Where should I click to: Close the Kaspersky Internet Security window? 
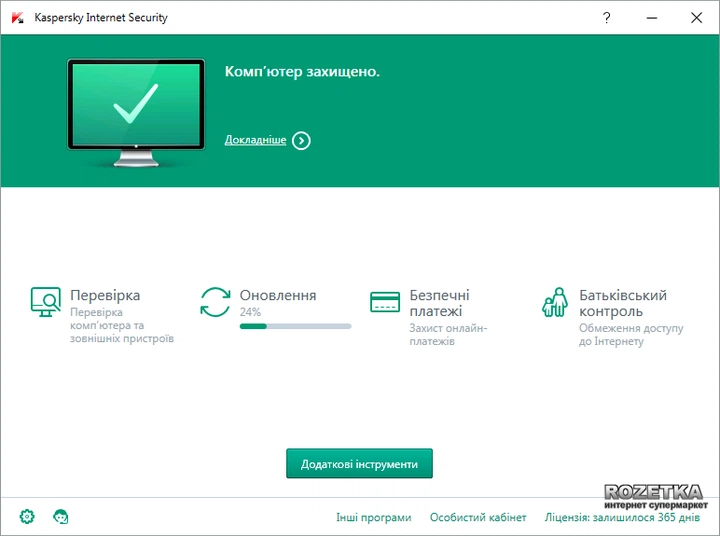coord(697,17)
